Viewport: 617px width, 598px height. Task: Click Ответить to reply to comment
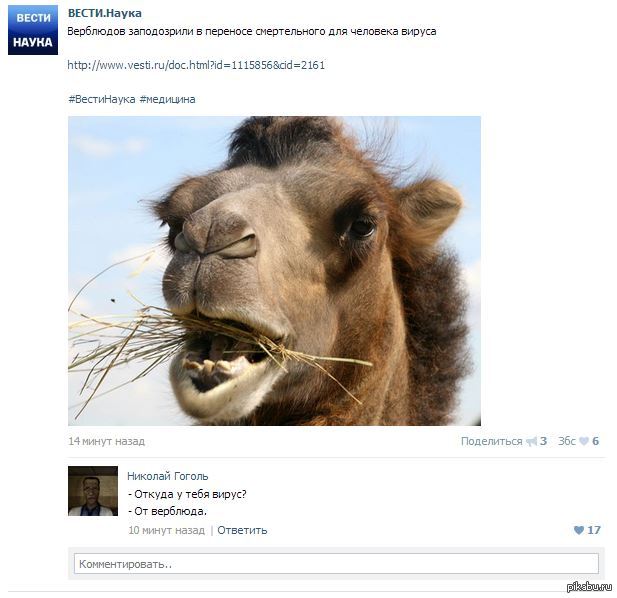pyautogui.click(x=242, y=530)
